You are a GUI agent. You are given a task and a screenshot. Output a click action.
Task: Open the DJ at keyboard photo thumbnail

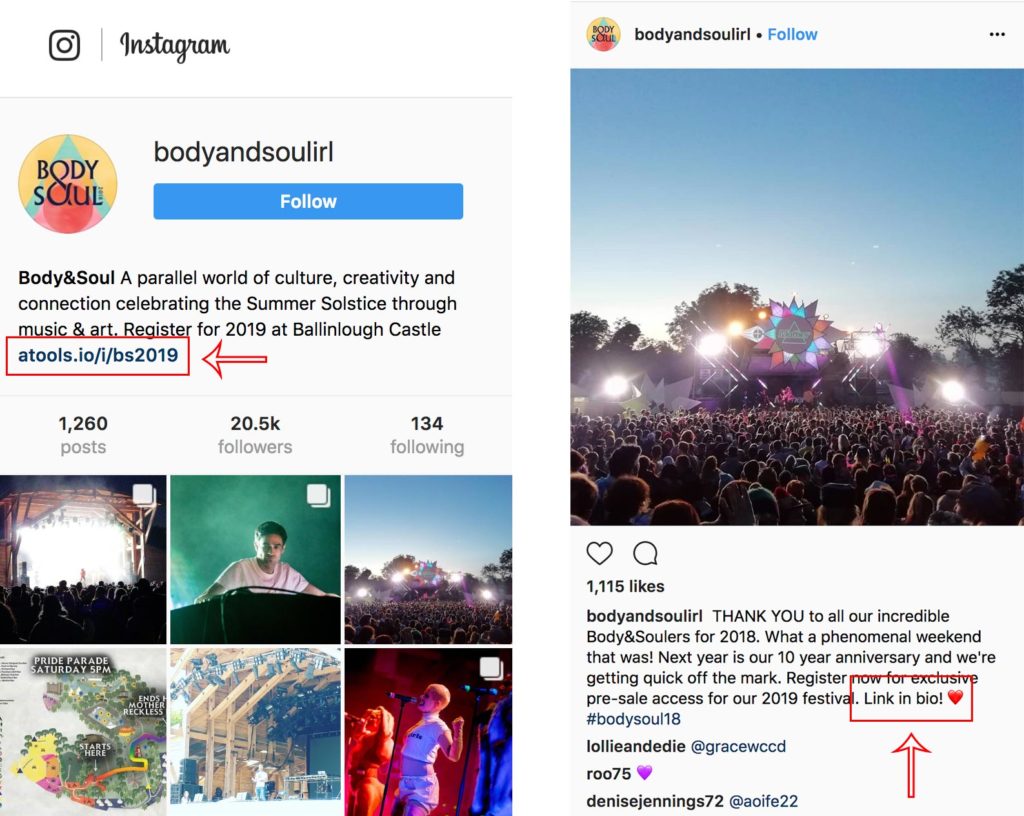click(x=255, y=559)
